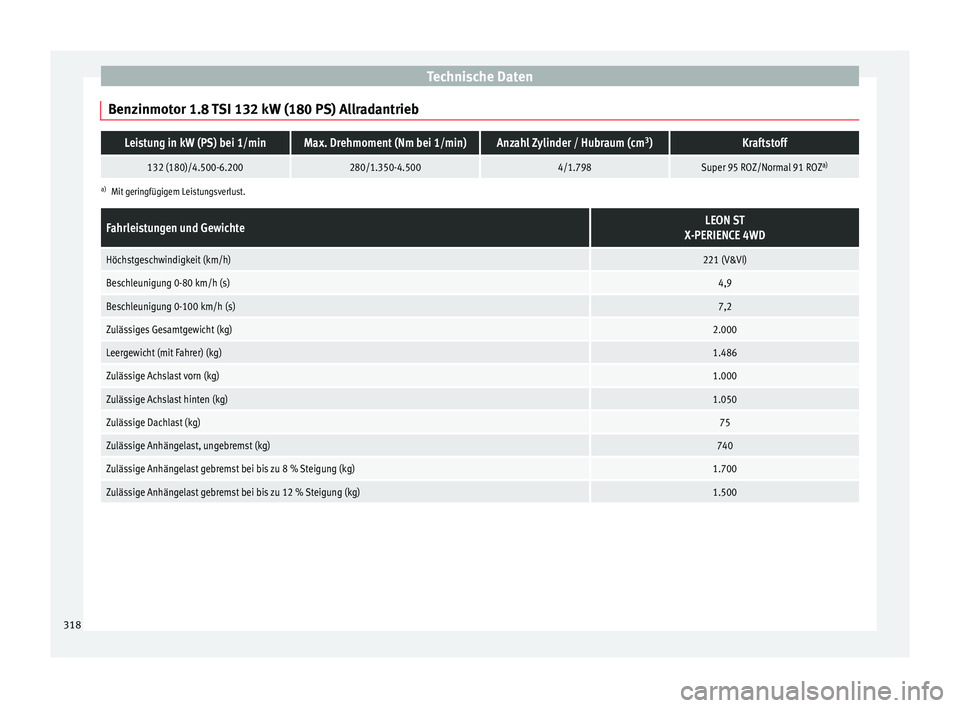960x708 pixels.
Task: Click the 'LEON ST X-PERIENCE 4WD' column header
Action: pyautogui.click(x=725, y=228)
